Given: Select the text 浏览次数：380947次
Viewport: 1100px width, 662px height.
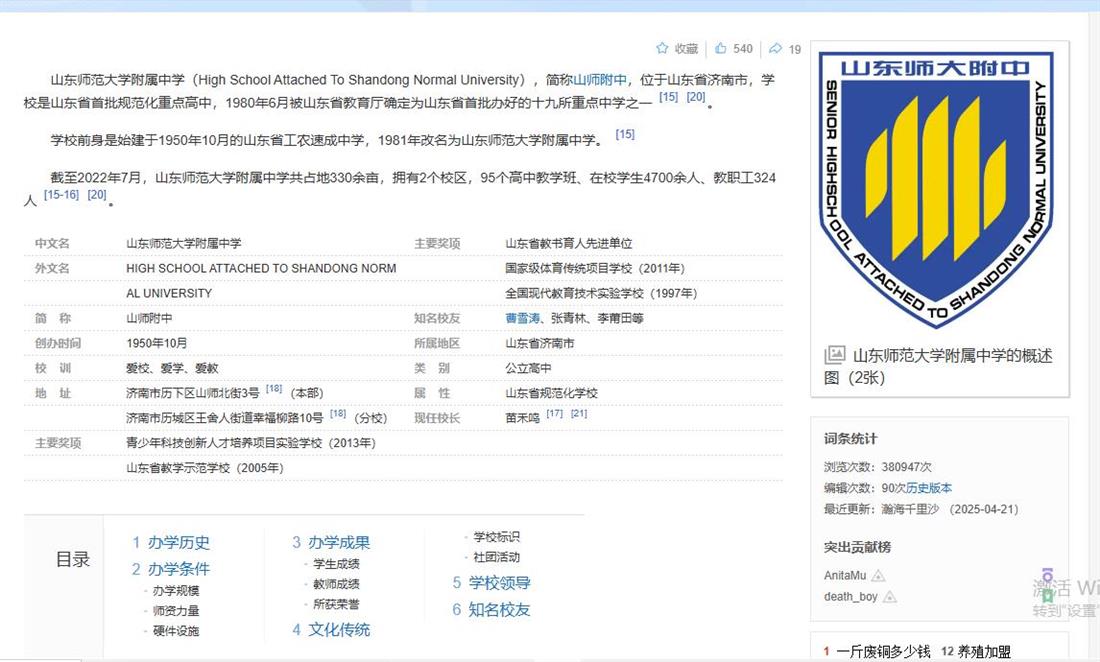Looking at the screenshot, I should (878, 467).
